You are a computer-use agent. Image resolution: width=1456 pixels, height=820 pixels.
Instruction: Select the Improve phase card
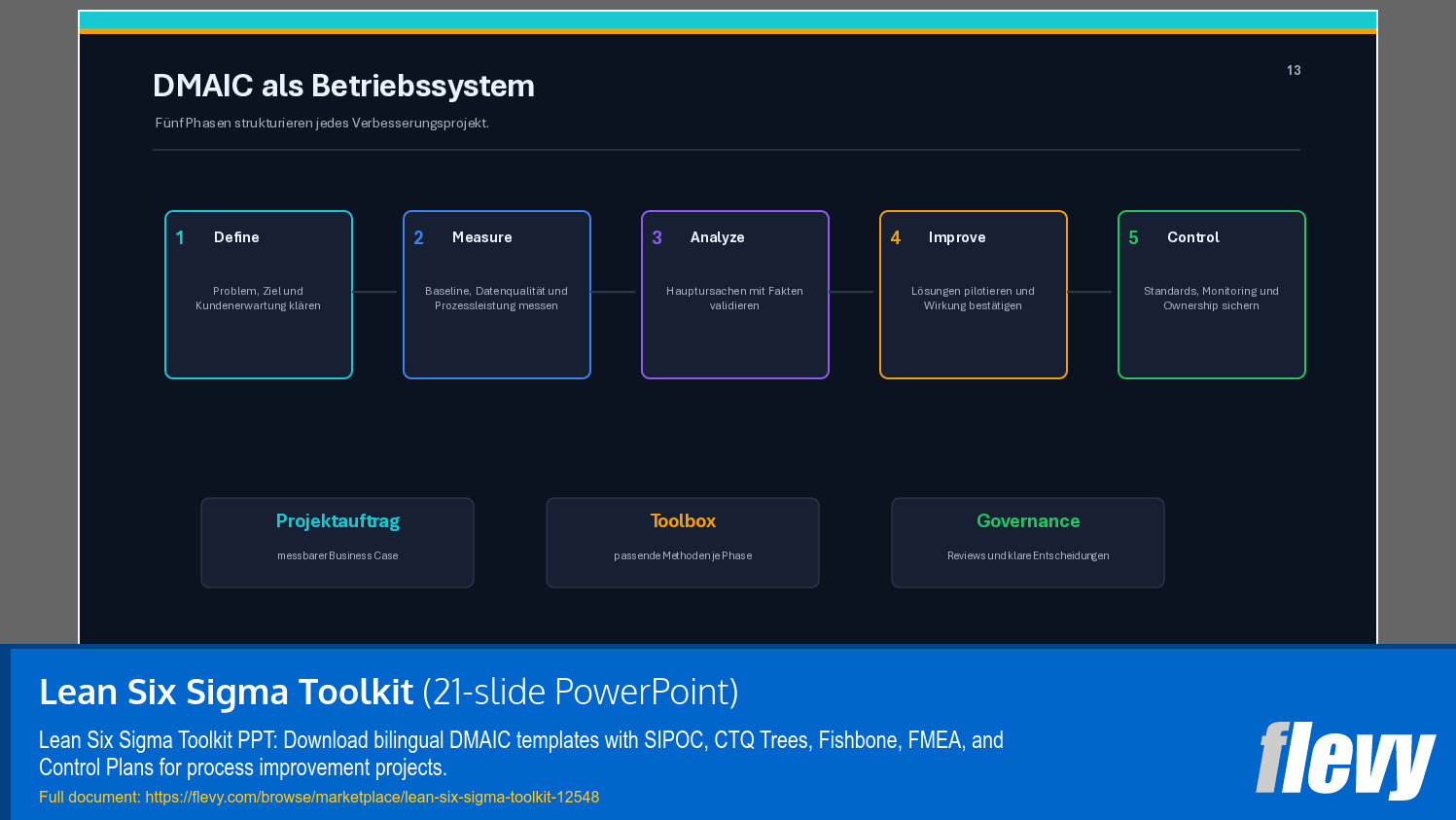[974, 295]
